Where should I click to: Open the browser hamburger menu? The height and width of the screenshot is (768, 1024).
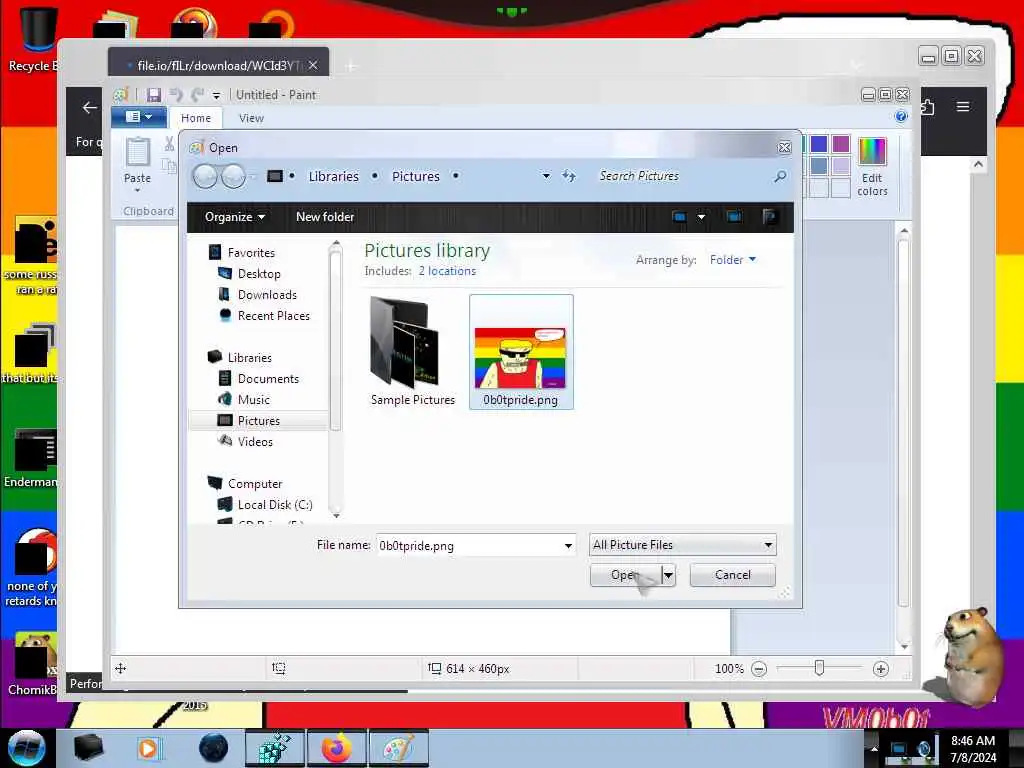pyautogui.click(x=963, y=106)
